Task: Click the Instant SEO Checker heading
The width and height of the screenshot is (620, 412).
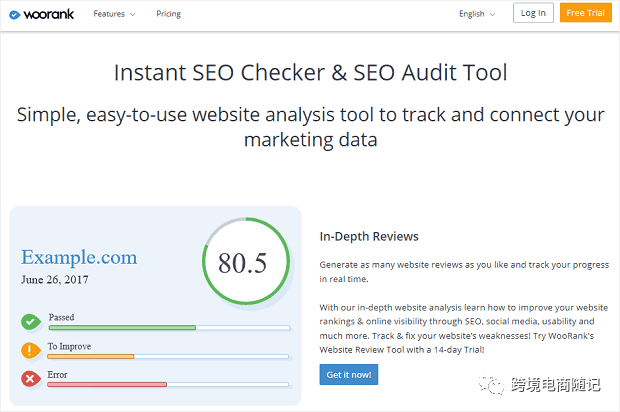Action: [310, 73]
